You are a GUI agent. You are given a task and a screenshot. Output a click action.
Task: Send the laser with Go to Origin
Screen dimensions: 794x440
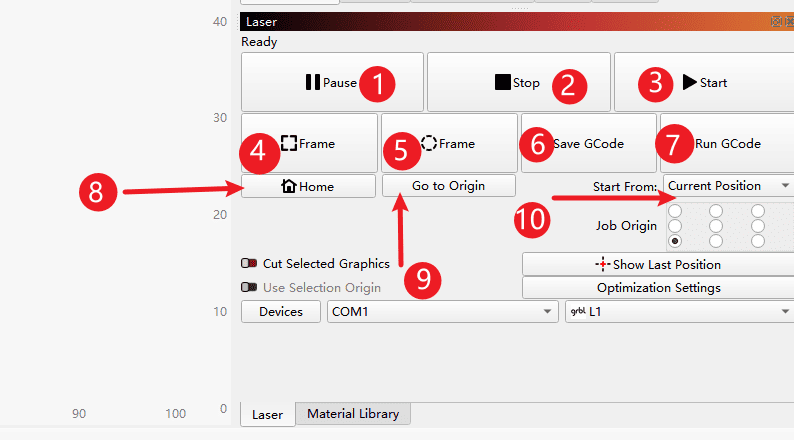[448, 186]
